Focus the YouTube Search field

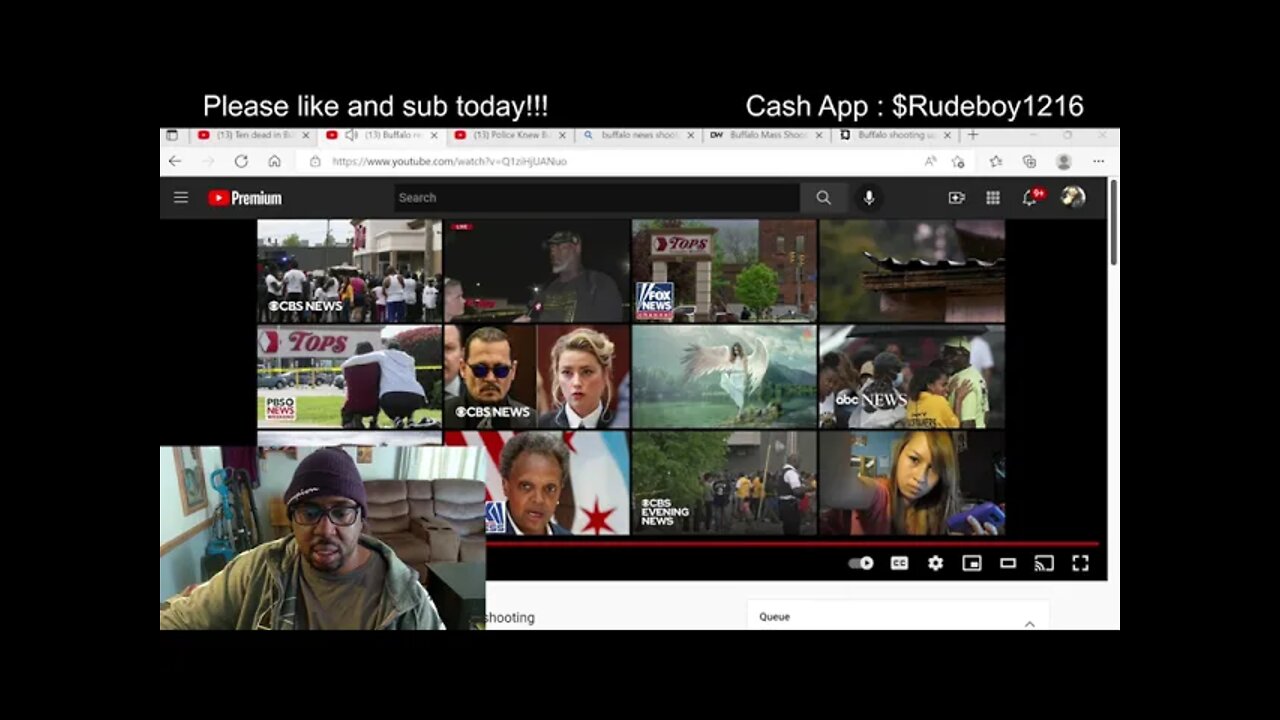point(596,198)
